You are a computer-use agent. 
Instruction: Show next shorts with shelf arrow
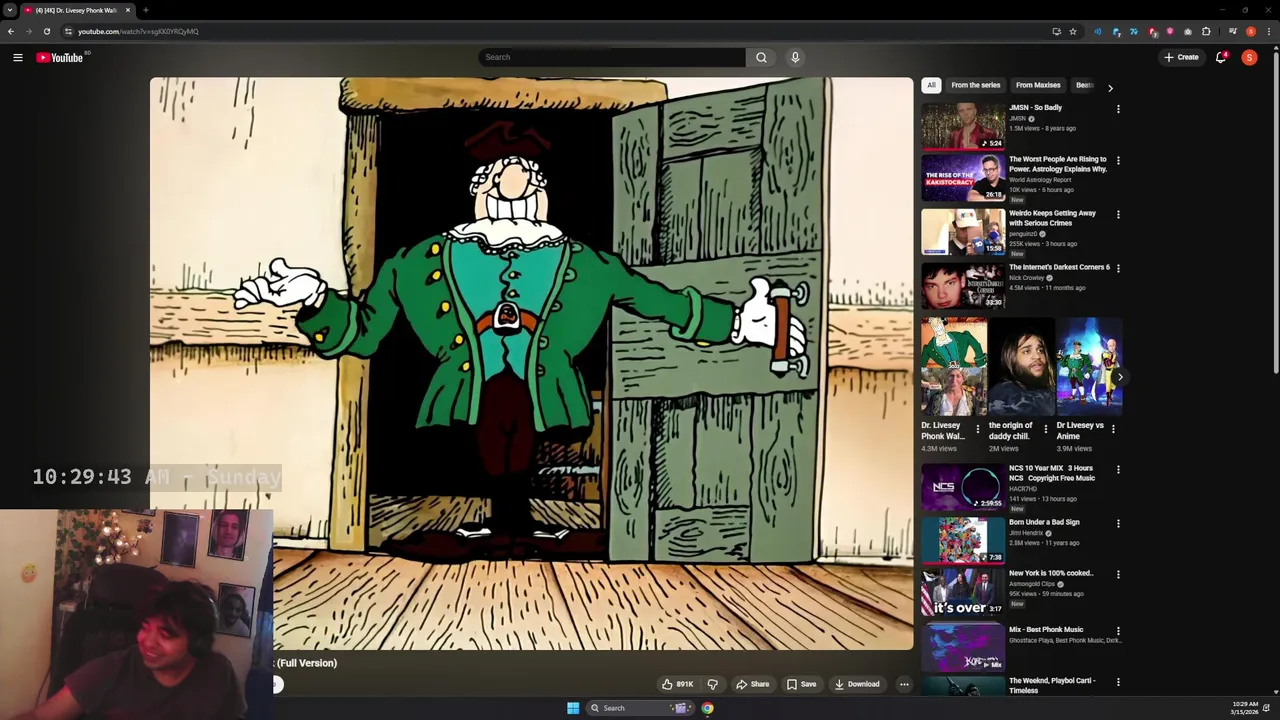tap(1119, 377)
